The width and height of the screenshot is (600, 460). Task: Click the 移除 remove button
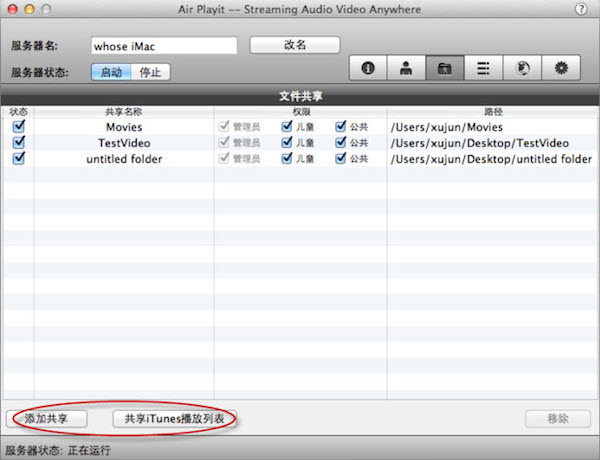click(558, 419)
